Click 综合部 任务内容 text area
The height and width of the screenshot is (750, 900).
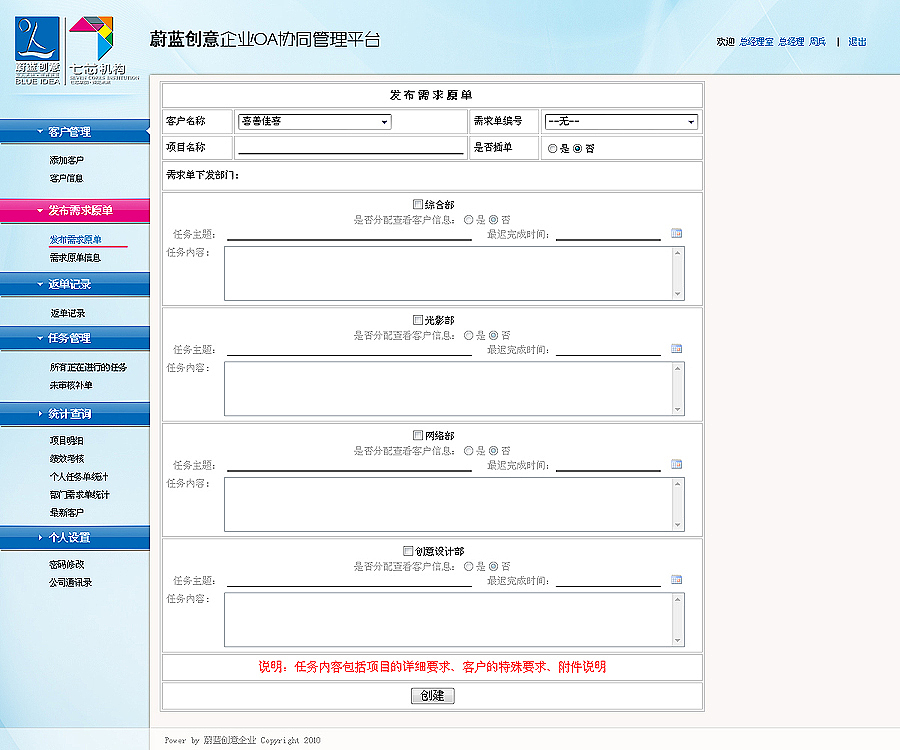[x=454, y=274]
